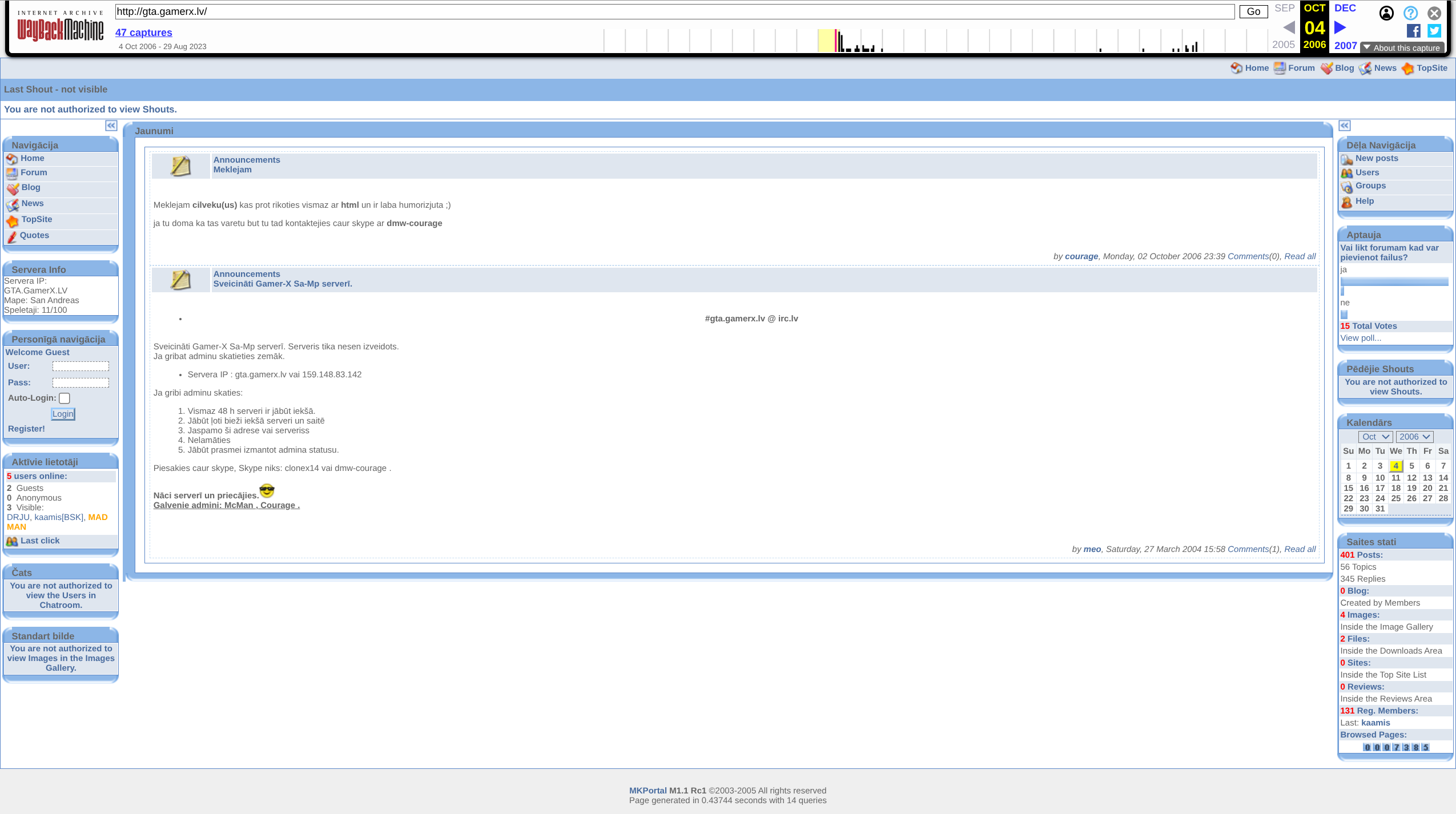This screenshot has width=1456, height=814.
Task: Close the Wayback toolbar with X icon
Action: point(1434,13)
